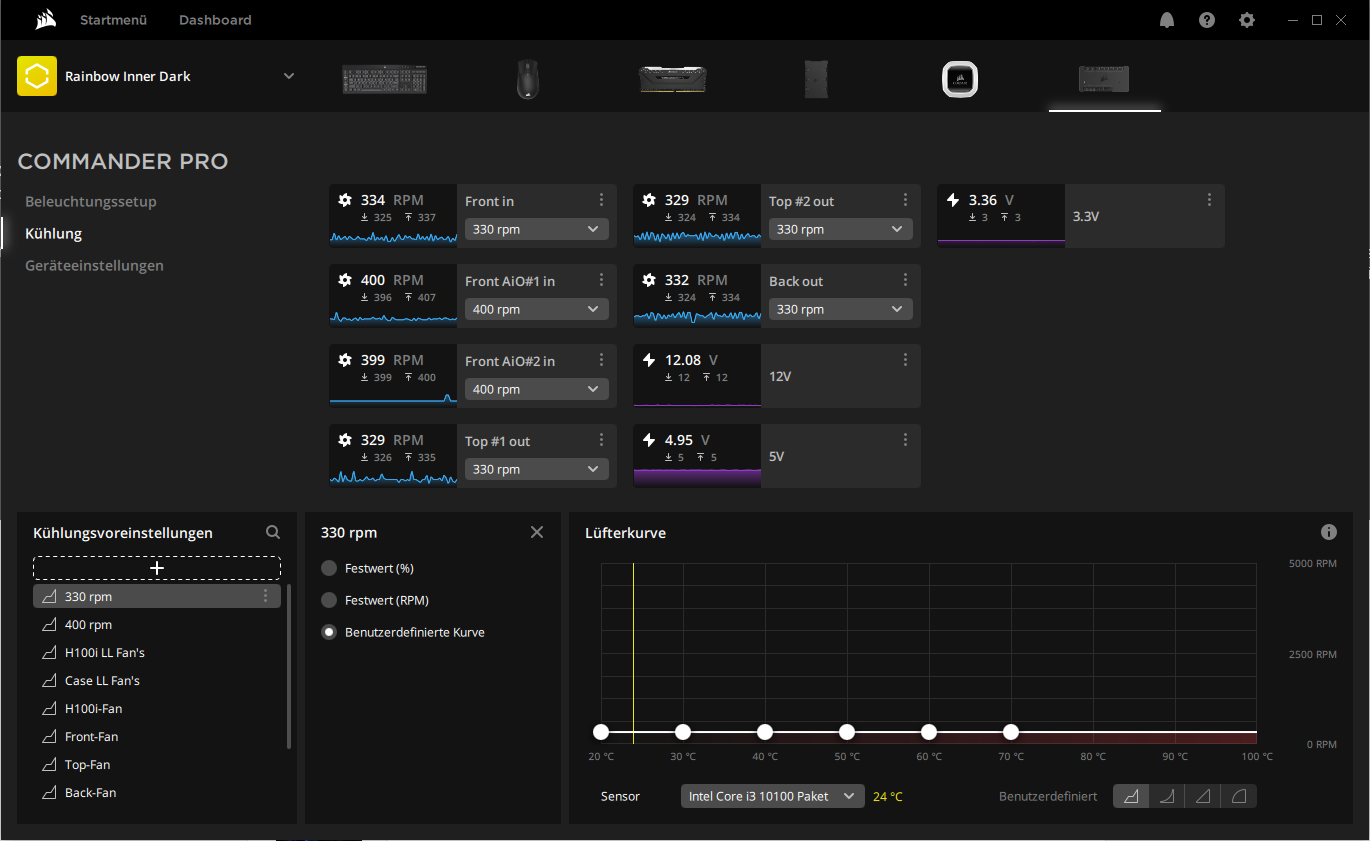Open Front in fan preset dropdown
Viewport: 1370px width, 841px height.
tap(537, 229)
